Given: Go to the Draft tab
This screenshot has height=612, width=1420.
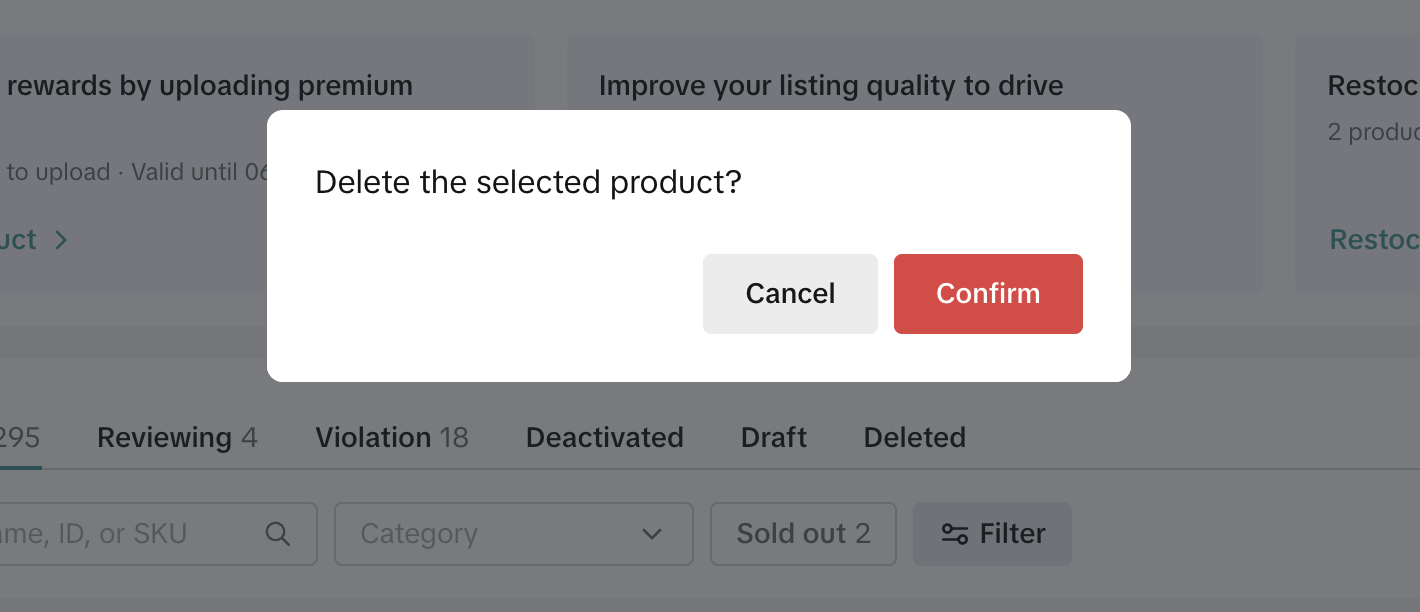Looking at the screenshot, I should [x=773, y=438].
